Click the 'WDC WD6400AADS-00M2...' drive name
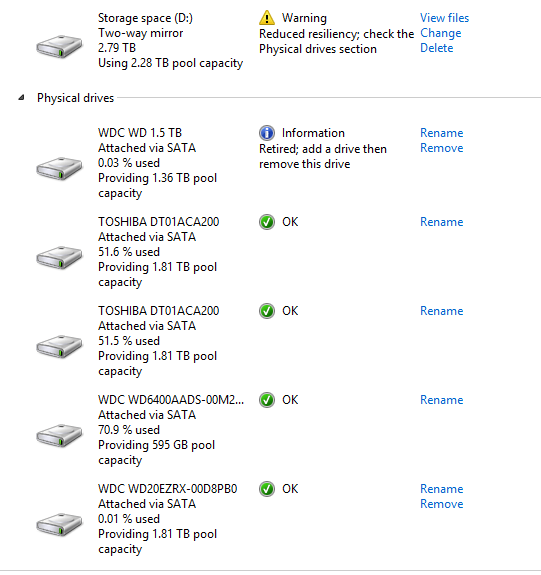Viewport: 541px width, 575px height. (x=171, y=400)
